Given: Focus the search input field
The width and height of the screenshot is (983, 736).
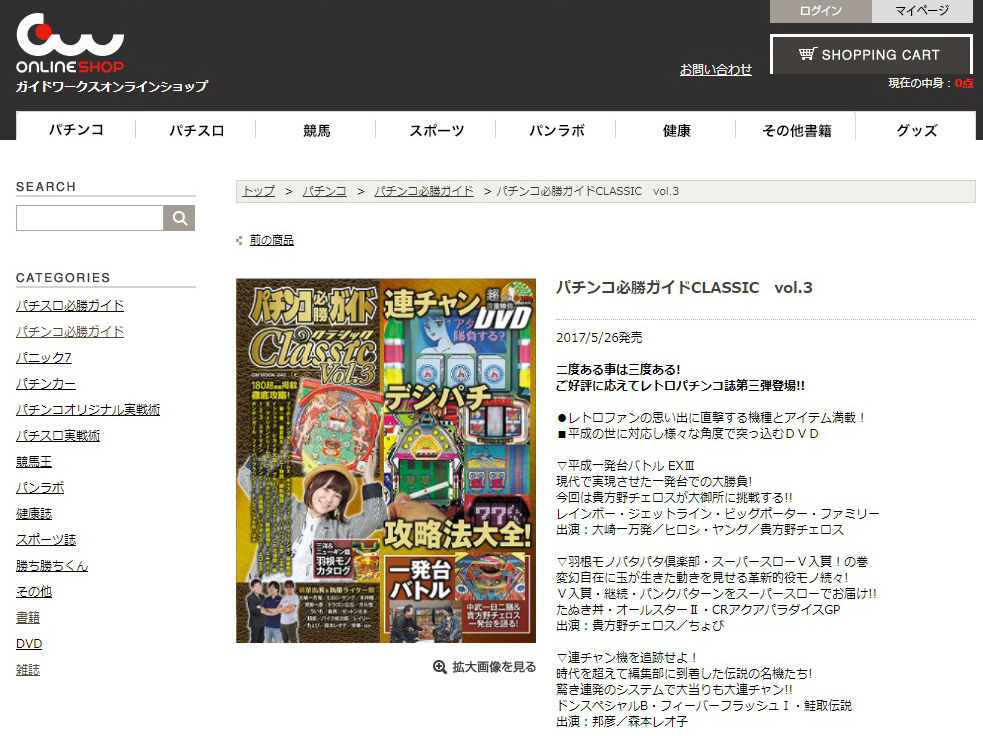Looking at the screenshot, I should (90, 218).
